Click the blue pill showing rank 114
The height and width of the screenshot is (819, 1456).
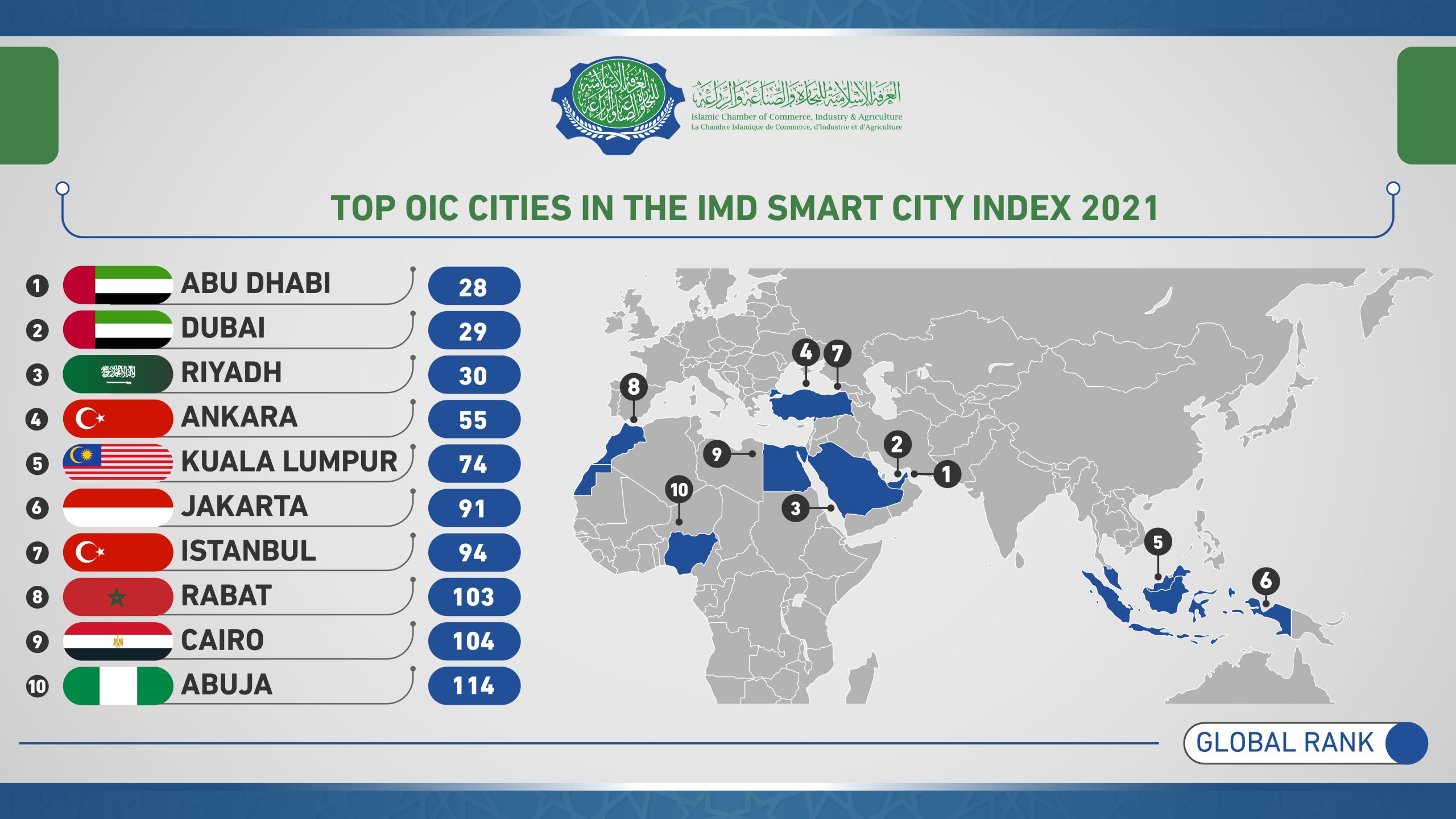(474, 686)
